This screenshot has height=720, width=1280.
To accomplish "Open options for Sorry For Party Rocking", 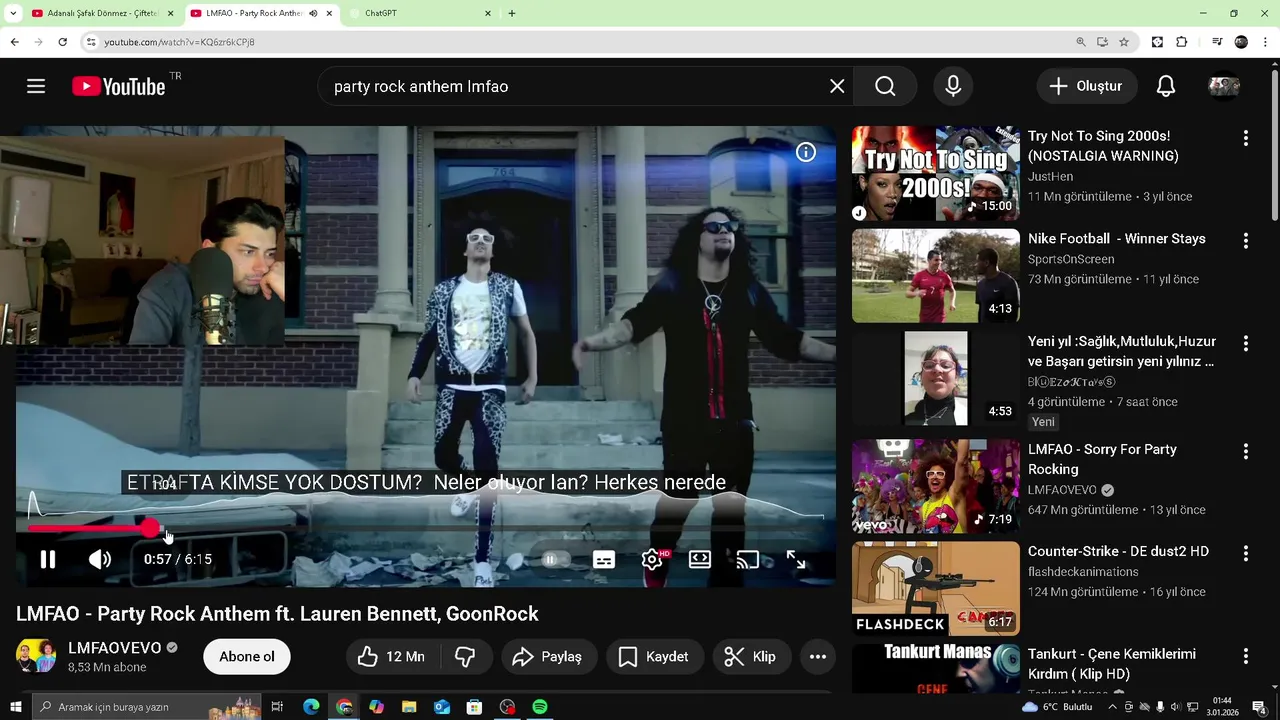I will 1245,452.
